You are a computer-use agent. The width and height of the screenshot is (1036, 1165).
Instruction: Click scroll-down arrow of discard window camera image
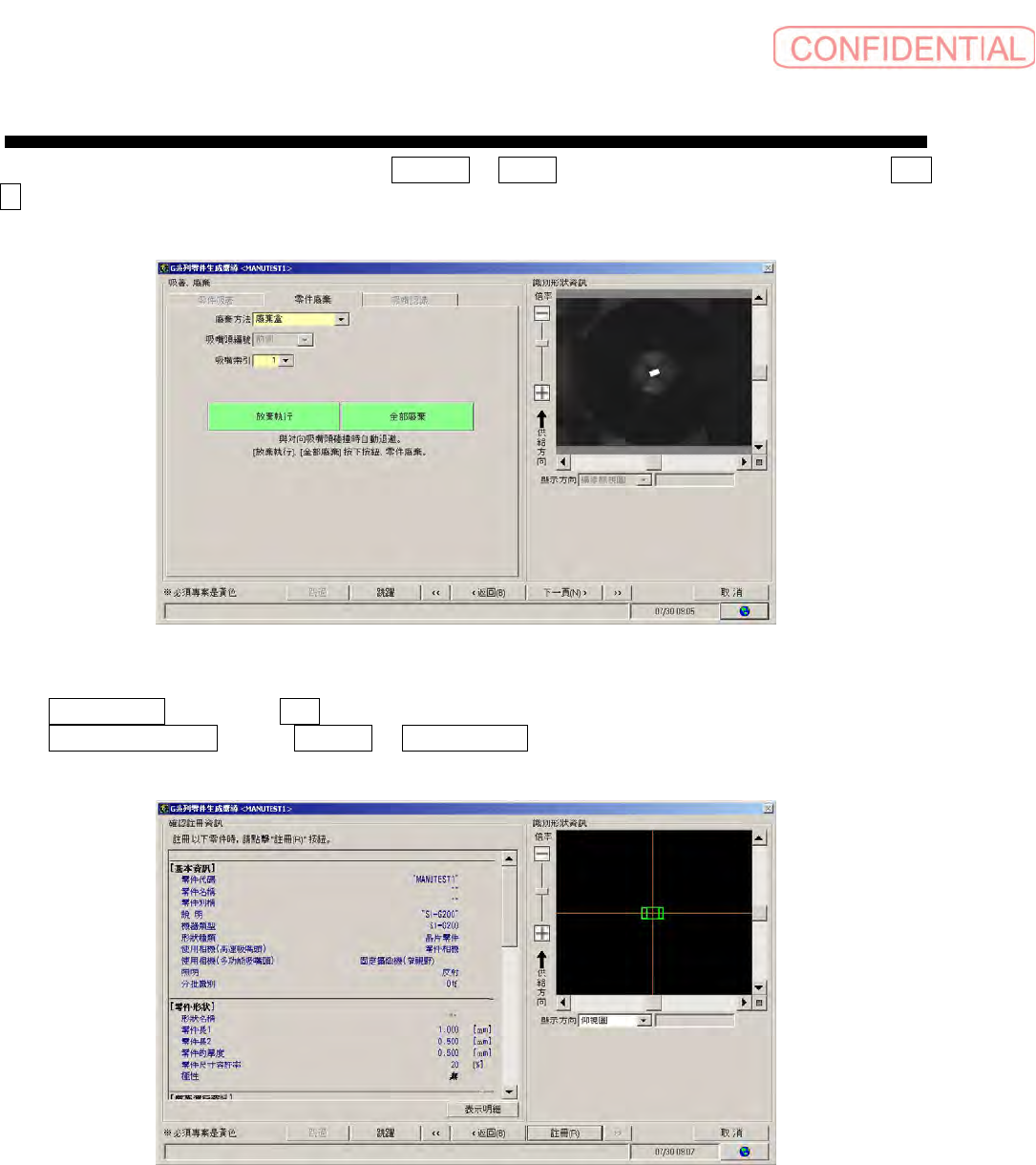(759, 447)
